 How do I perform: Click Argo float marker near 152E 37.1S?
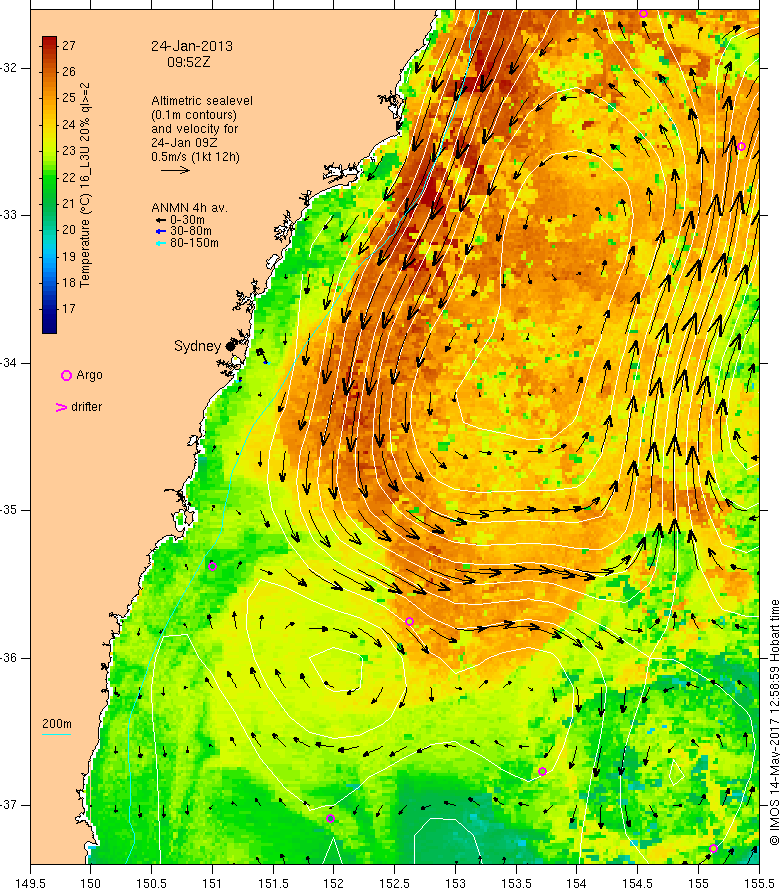pos(330,818)
